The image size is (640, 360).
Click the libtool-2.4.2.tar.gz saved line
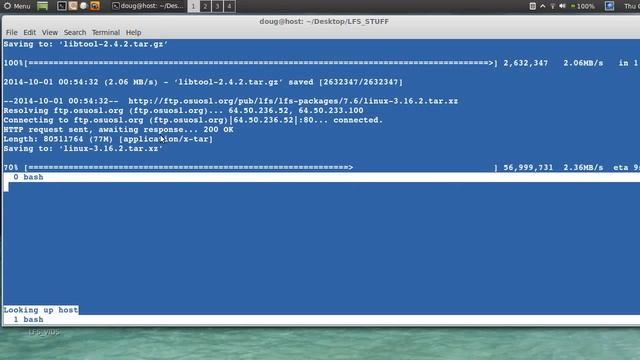(x=203, y=82)
